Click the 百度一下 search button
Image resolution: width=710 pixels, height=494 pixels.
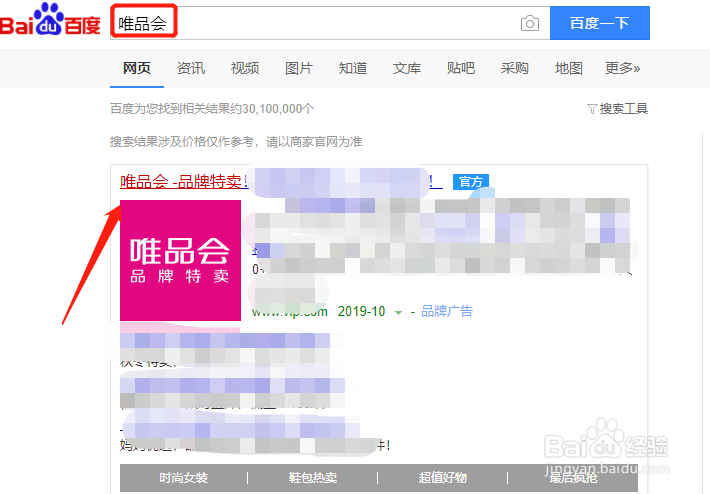tap(600, 23)
